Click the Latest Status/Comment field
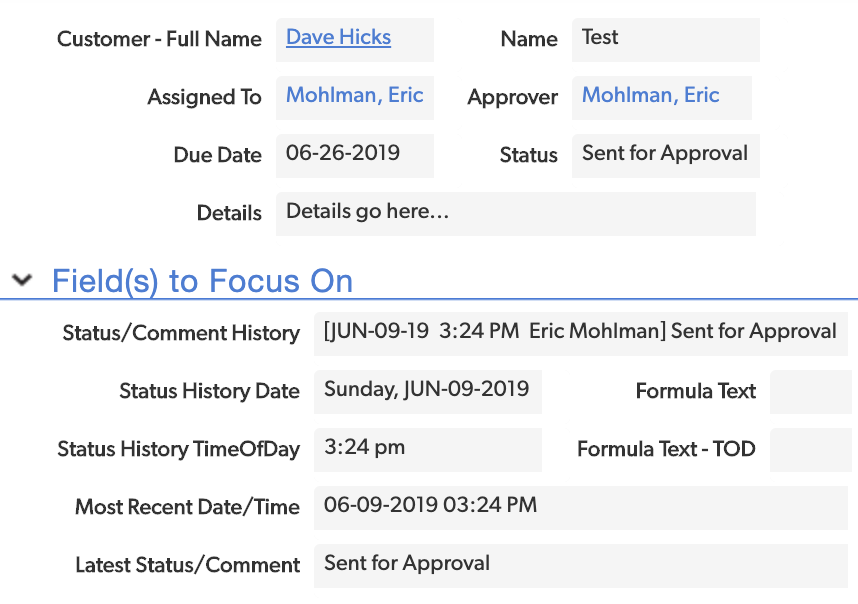 pyautogui.click(x=581, y=566)
